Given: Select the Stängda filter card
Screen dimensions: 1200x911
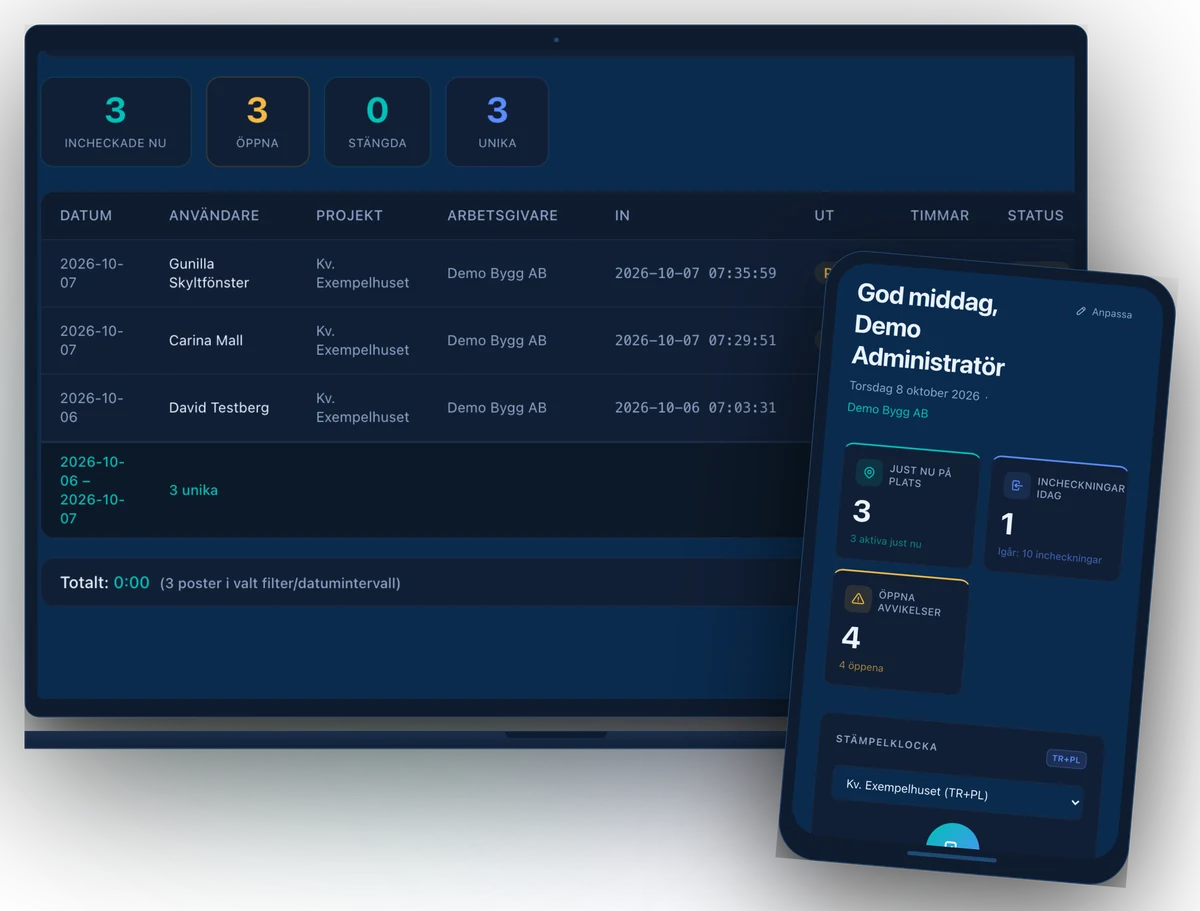Looking at the screenshot, I should 377,122.
